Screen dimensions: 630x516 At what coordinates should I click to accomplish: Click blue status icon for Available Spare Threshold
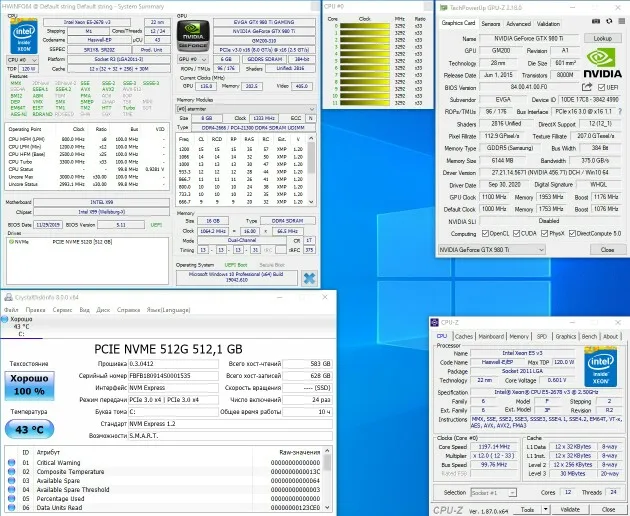[x=12, y=489]
